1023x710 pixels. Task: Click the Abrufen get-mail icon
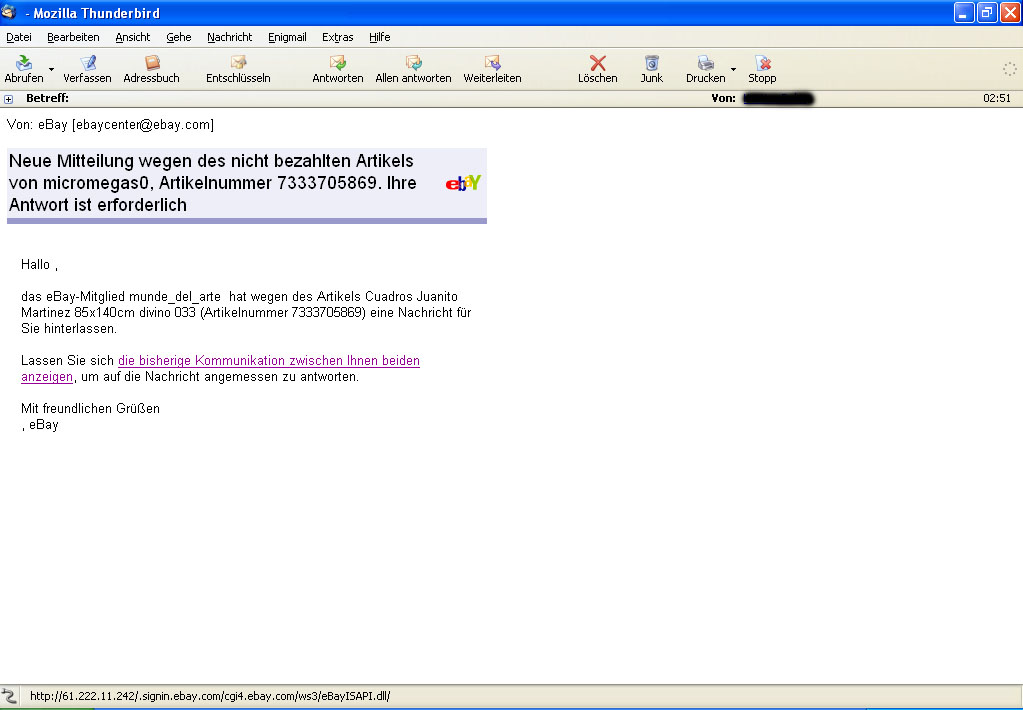(x=24, y=63)
